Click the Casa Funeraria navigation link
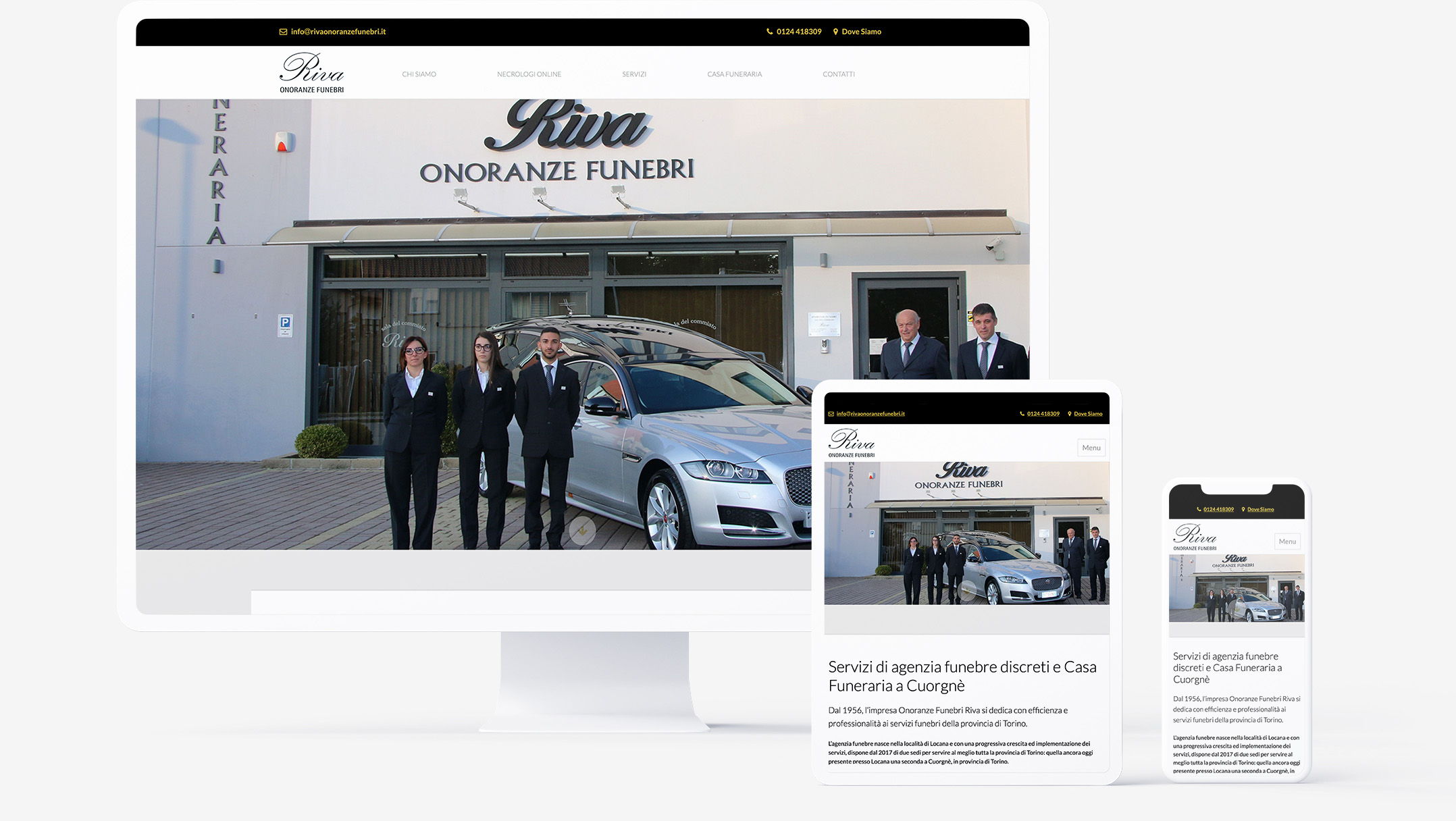 pos(735,73)
